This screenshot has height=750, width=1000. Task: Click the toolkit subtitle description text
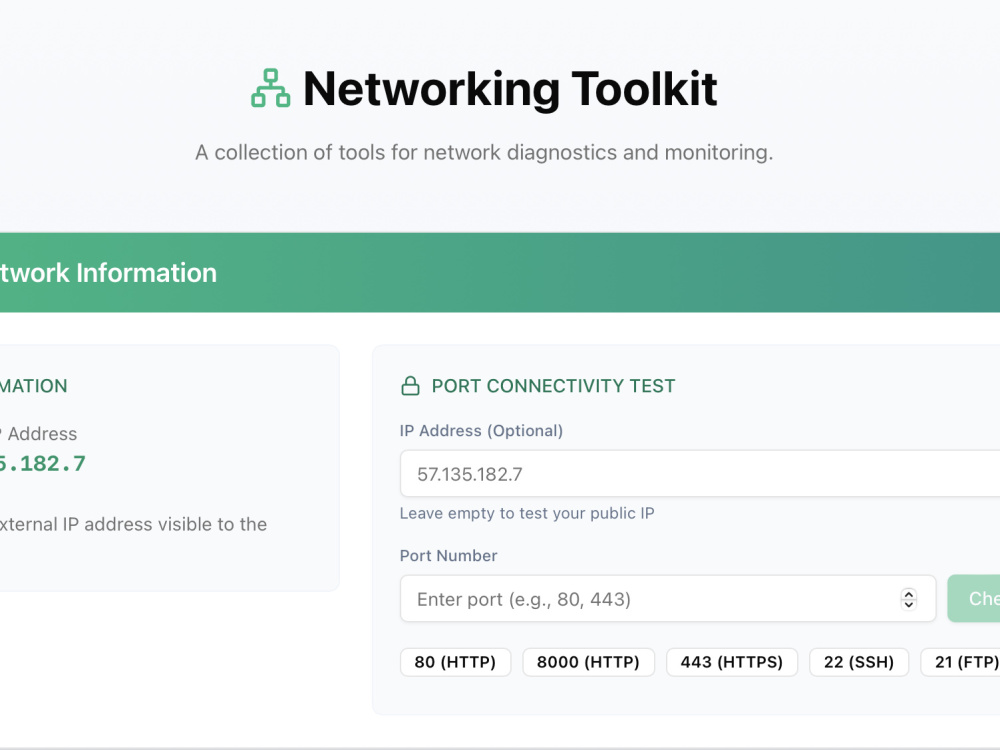click(484, 152)
